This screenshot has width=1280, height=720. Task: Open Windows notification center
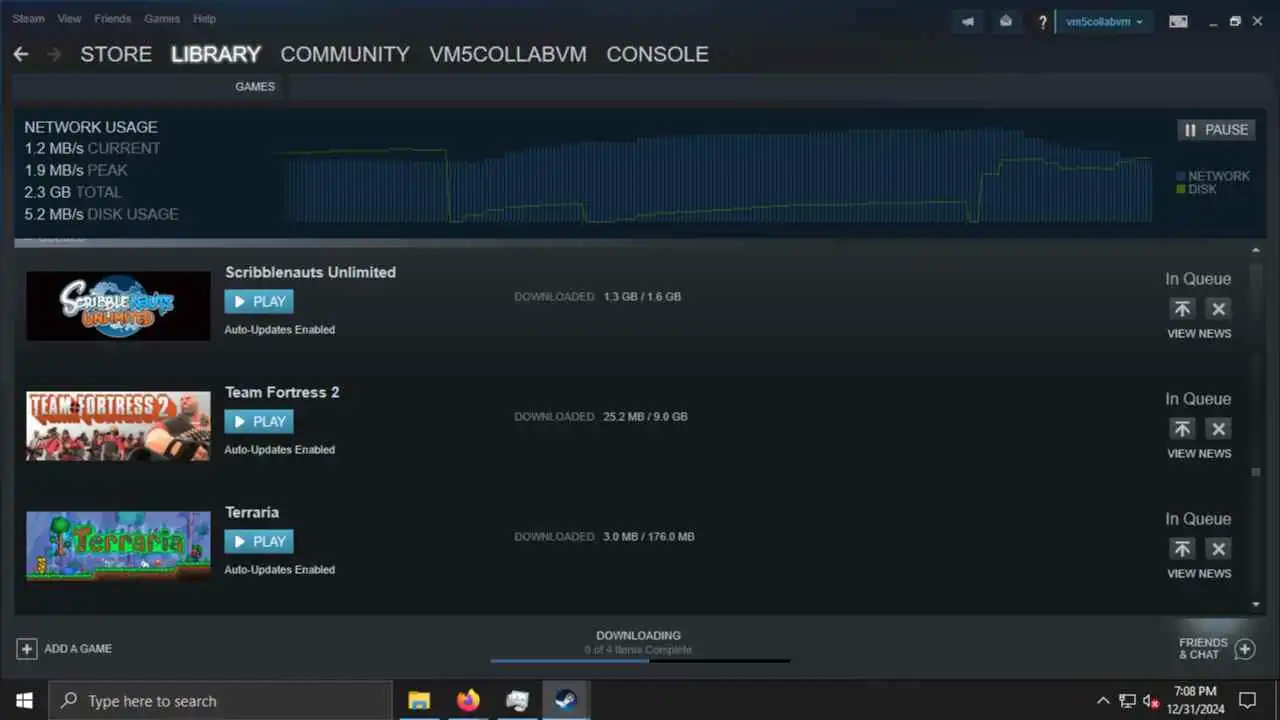point(1247,700)
